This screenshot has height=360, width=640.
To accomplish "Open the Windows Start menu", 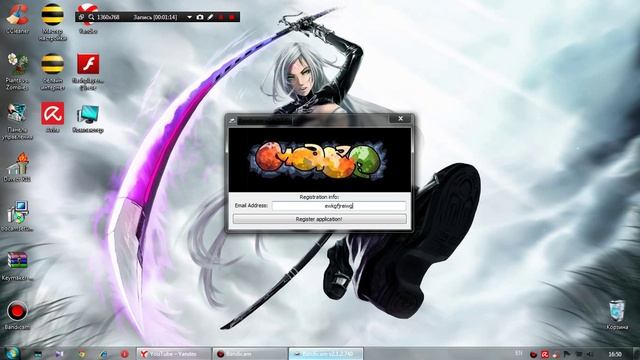I will [x=13, y=353].
